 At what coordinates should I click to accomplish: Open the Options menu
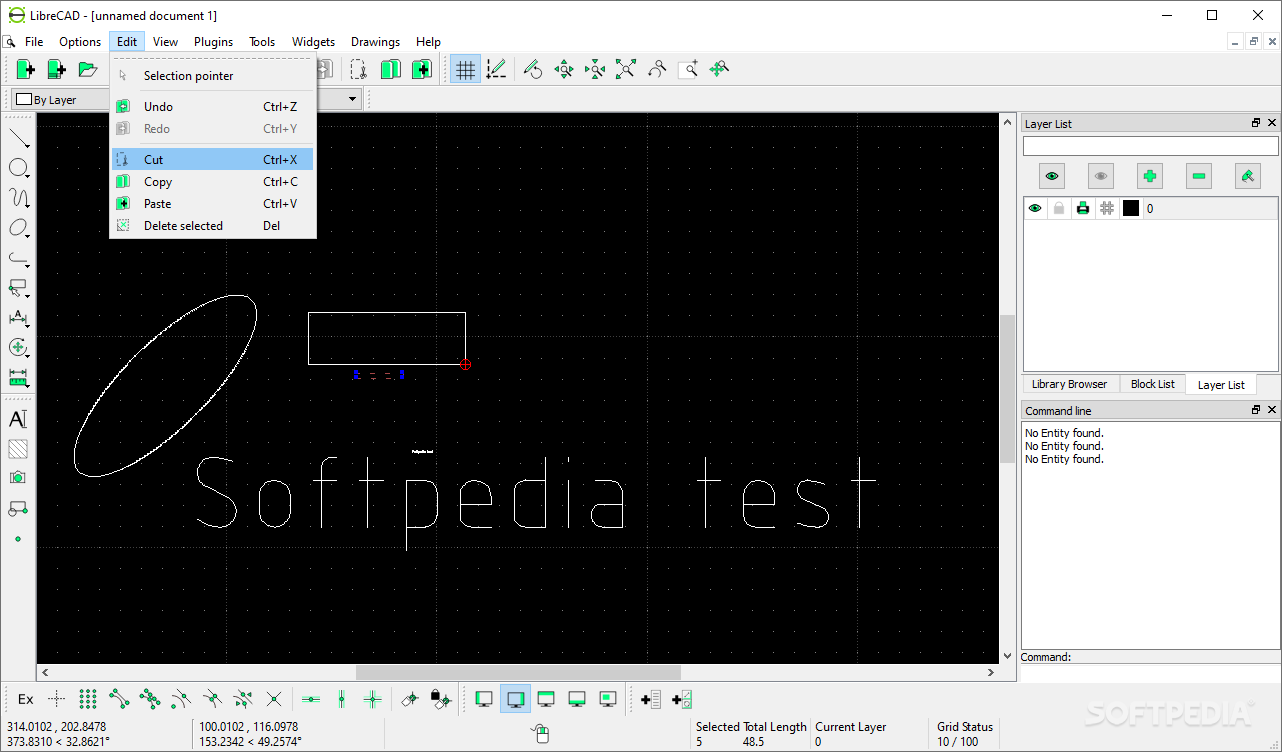[x=80, y=42]
